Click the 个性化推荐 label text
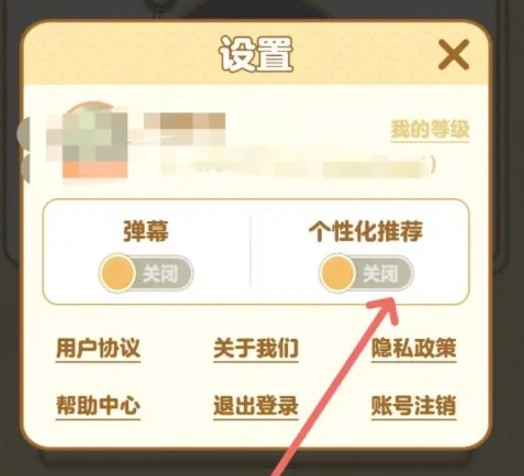This screenshot has height=476, width=524. 366,231
